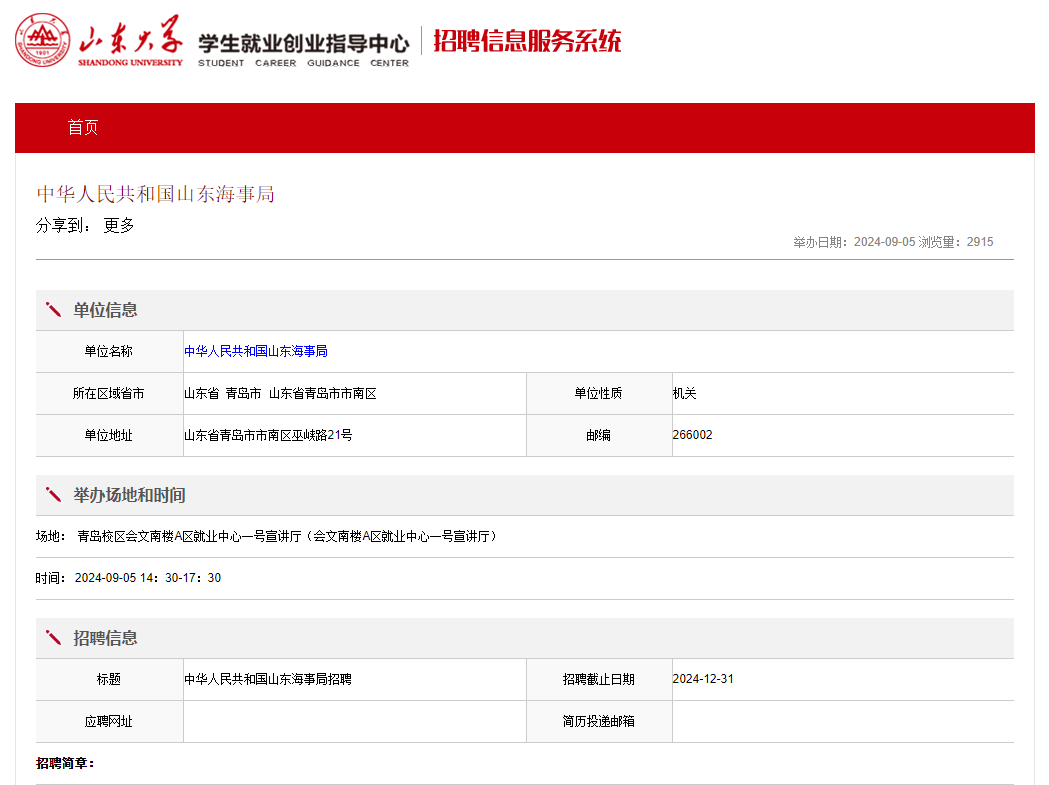Screen dimensions: 1049x785
Task: Click the empty 简历投递邮箱 value cell
Action: coord(842,721)
